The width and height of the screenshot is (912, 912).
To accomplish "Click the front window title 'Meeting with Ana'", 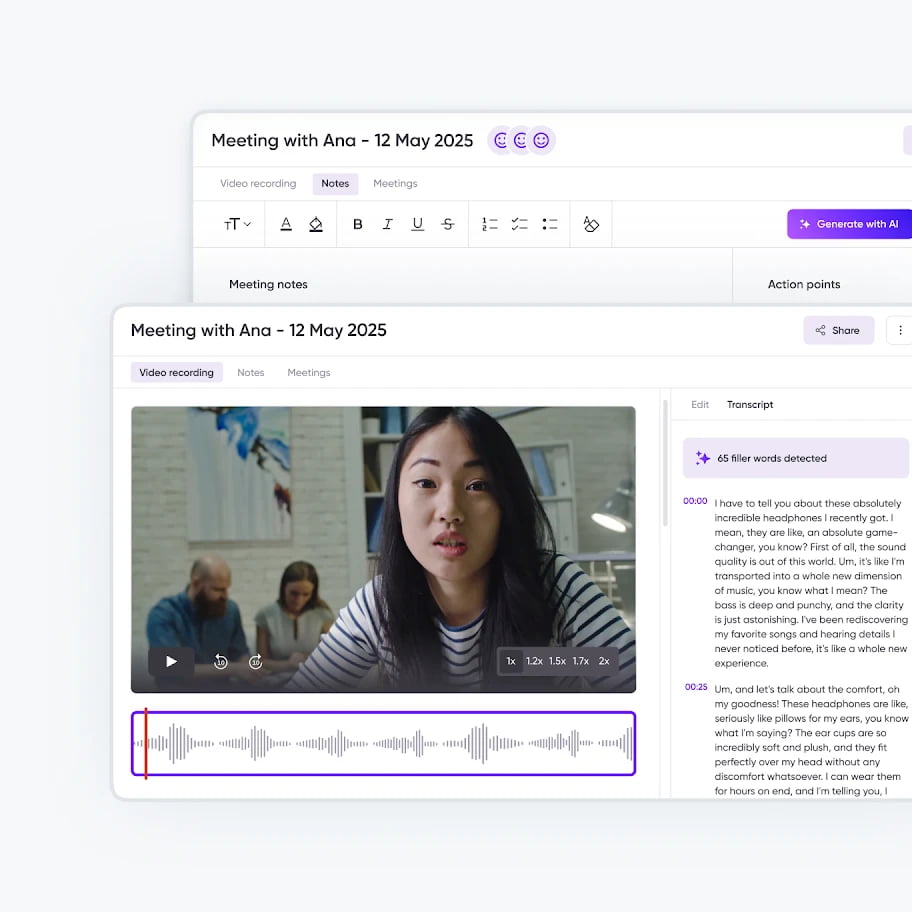I will pos(259,330).
